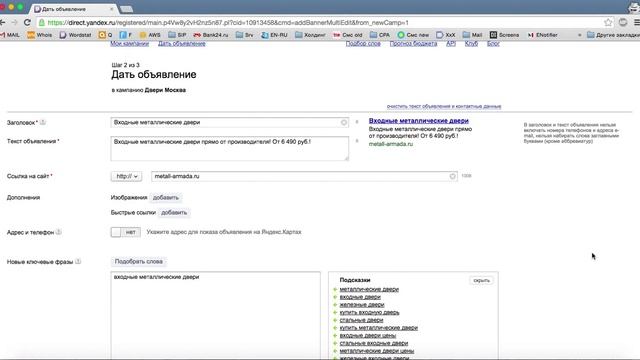This screenshot has width=640, height=360.
Task: Click the Подобрать слова button
Action: coord(139,262)
